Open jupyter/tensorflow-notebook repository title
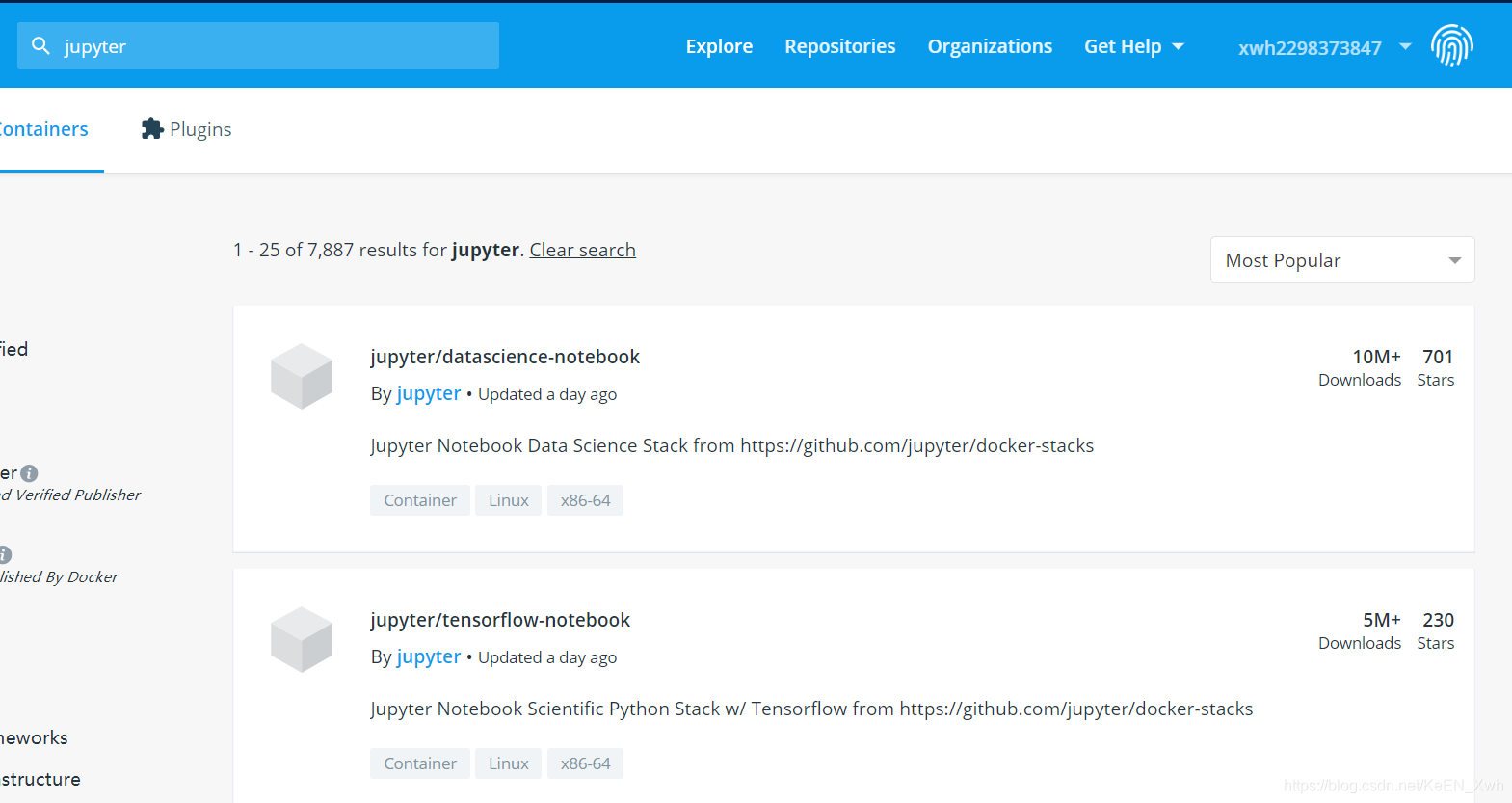This screenshot has width=1512, height=803. pyautogui.click(x=500, y=620)
